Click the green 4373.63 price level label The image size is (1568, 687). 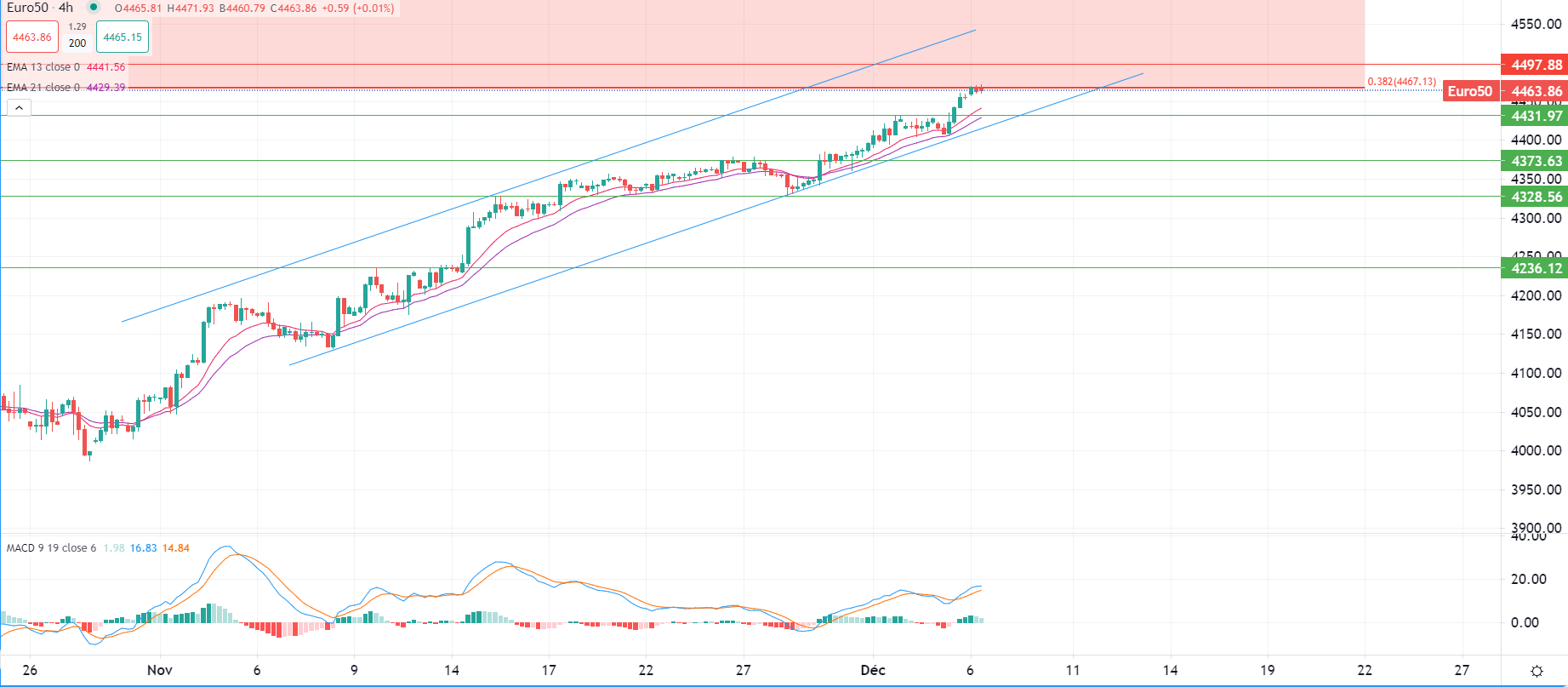click(x=1535, y=161)
